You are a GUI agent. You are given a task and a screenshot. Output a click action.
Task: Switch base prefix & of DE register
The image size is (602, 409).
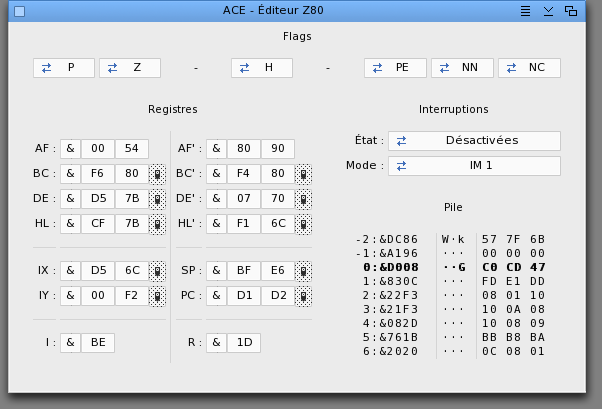(x=70, y=199)
